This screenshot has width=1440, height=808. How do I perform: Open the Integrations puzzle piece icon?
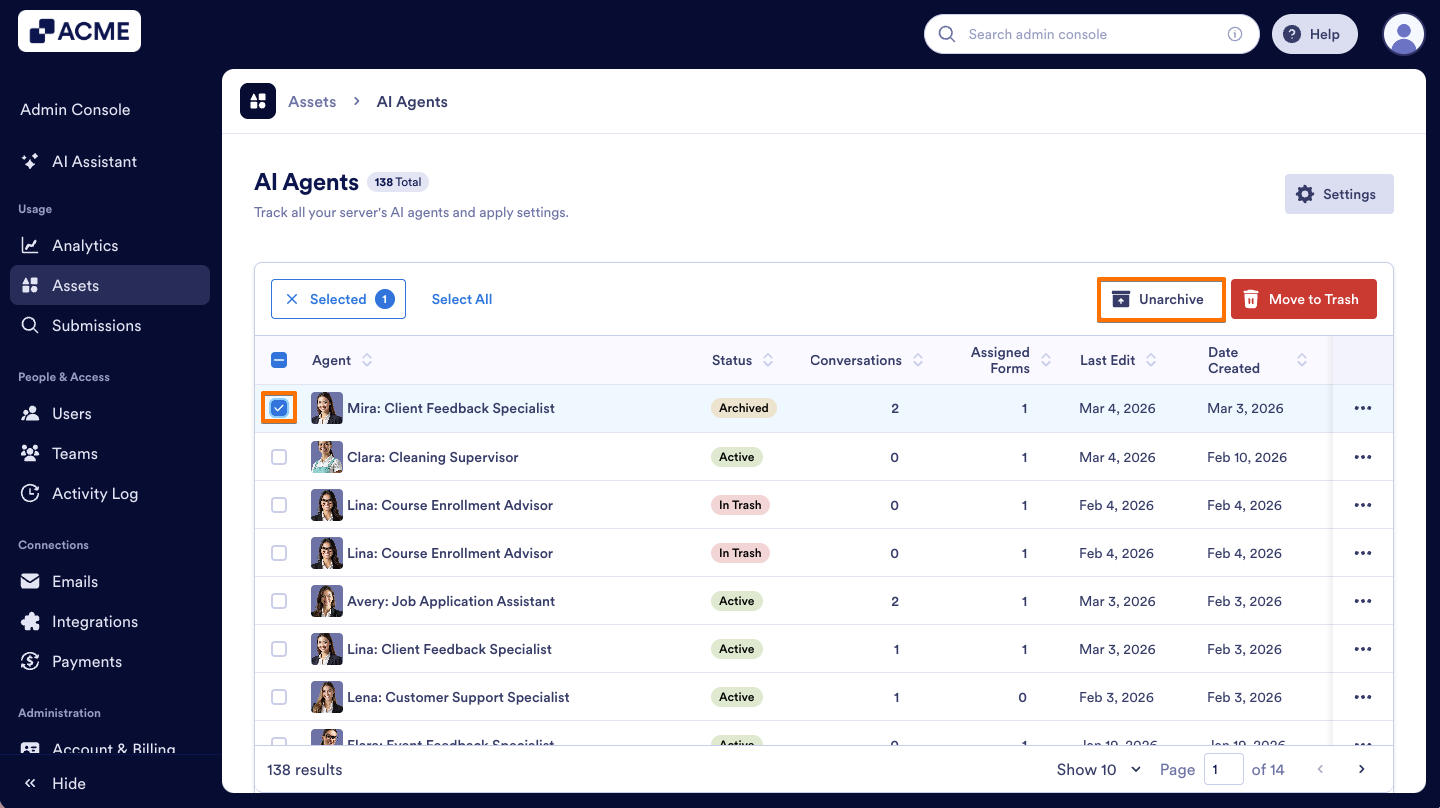pos(31,621)
